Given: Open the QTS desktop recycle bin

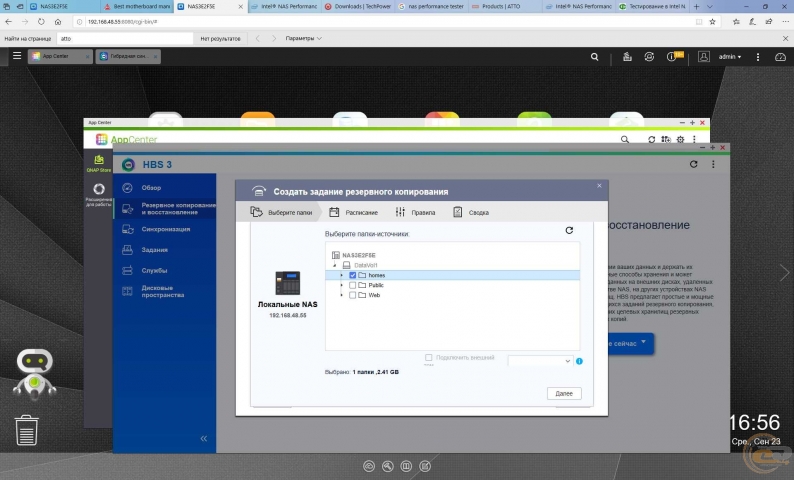Looking at the screenshot, I should 26,430.
